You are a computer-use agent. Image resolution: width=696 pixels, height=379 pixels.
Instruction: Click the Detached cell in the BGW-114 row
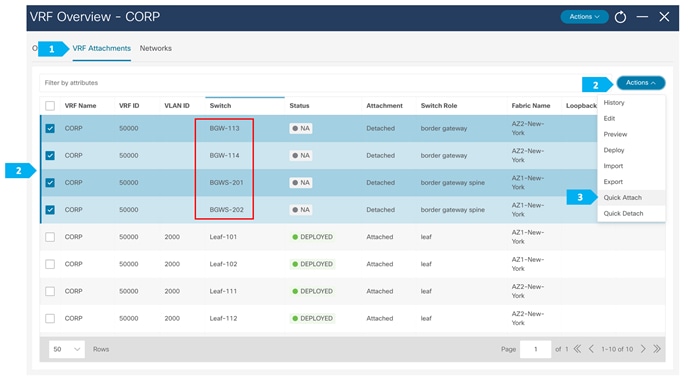[x=380, y=155]
